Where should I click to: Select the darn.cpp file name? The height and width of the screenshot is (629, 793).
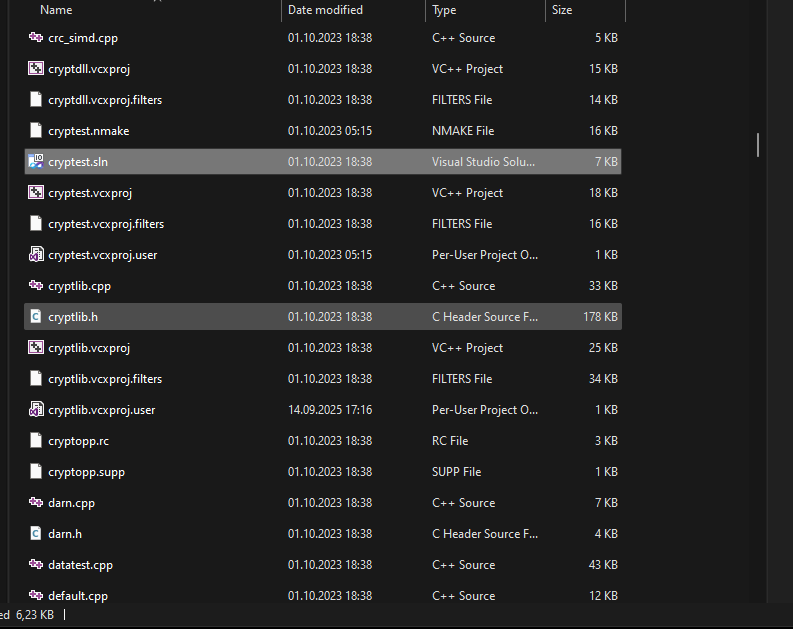[71, 503]
